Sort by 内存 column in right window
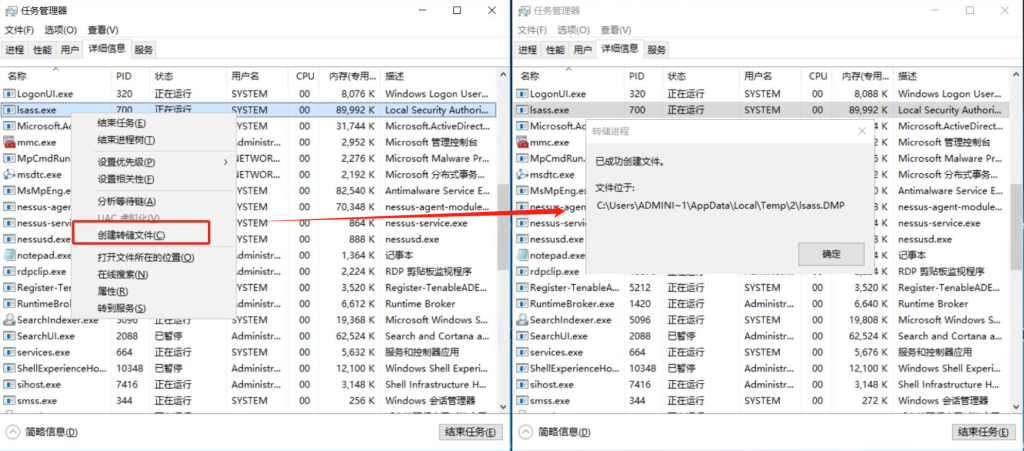This screenshot has width=1024, height=451. (864, 76)
